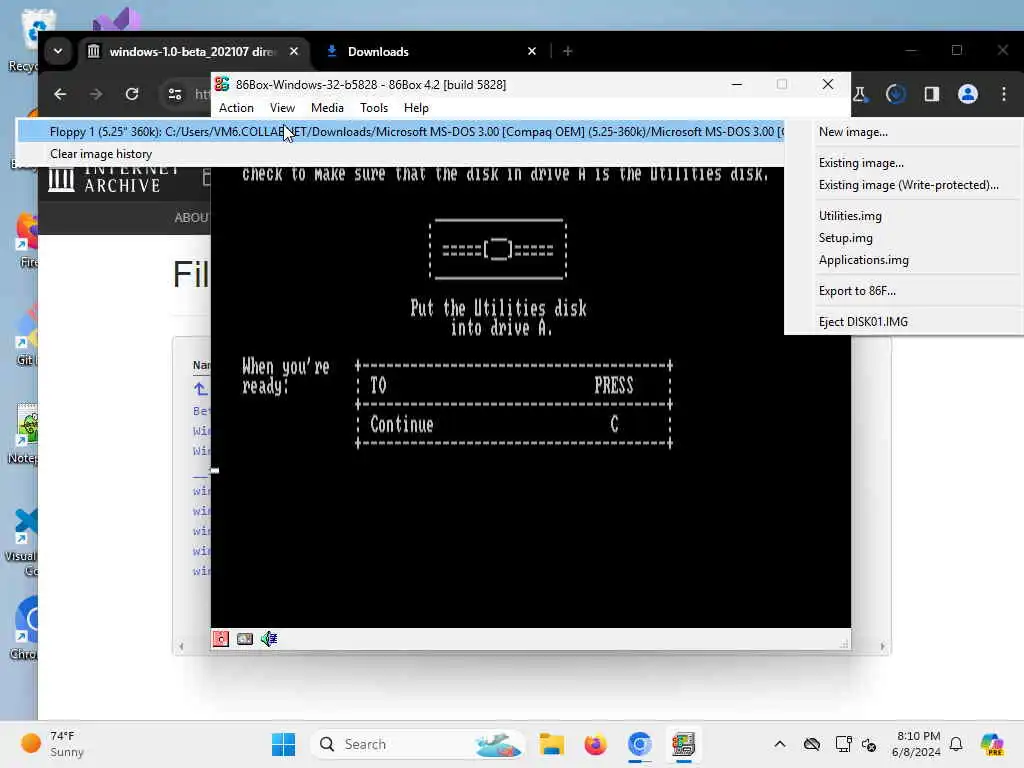Image resolution: width=1024 pixels, height=768 pixels.
Task: Open Copilot preview icon in taskbar
Action: 992,744
